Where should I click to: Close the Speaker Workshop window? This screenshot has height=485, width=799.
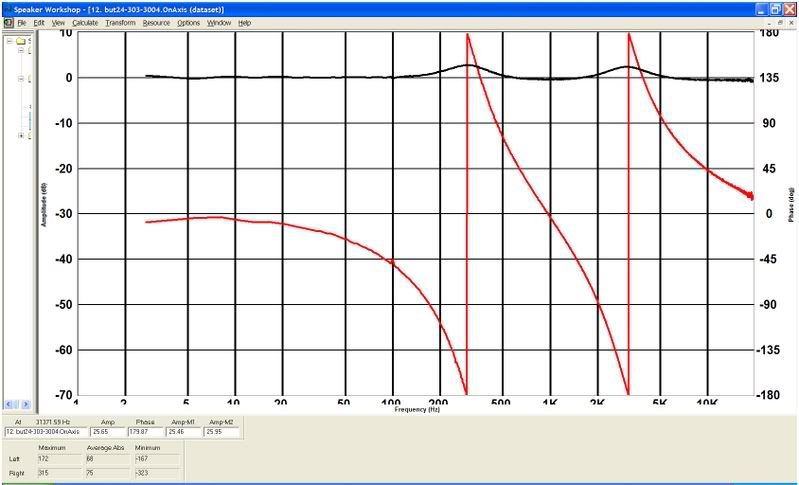click(789, 10)
